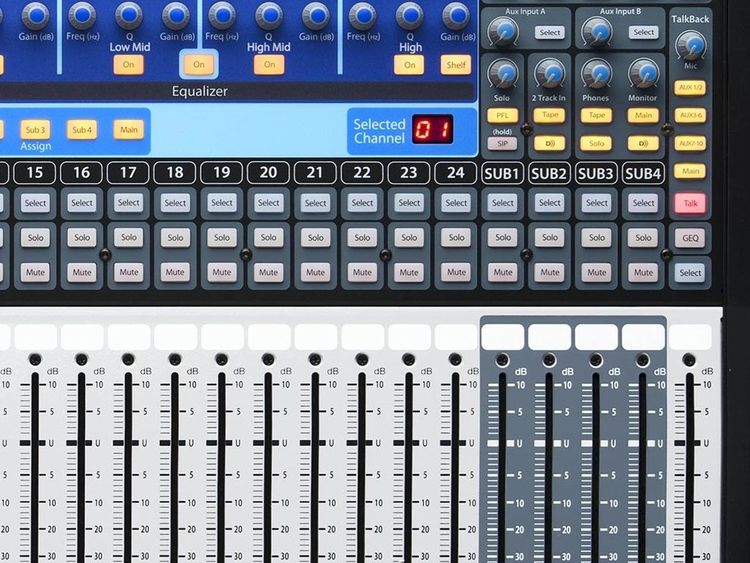Click the channel 22 fader track at unity
The width and height of the screenshot is (750, 563).
click(362, 443)
